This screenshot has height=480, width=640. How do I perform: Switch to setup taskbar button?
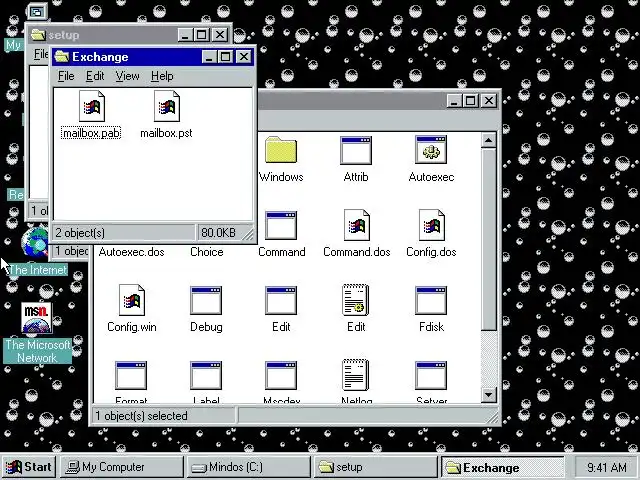pyautogui.click(x=375, y=467)
